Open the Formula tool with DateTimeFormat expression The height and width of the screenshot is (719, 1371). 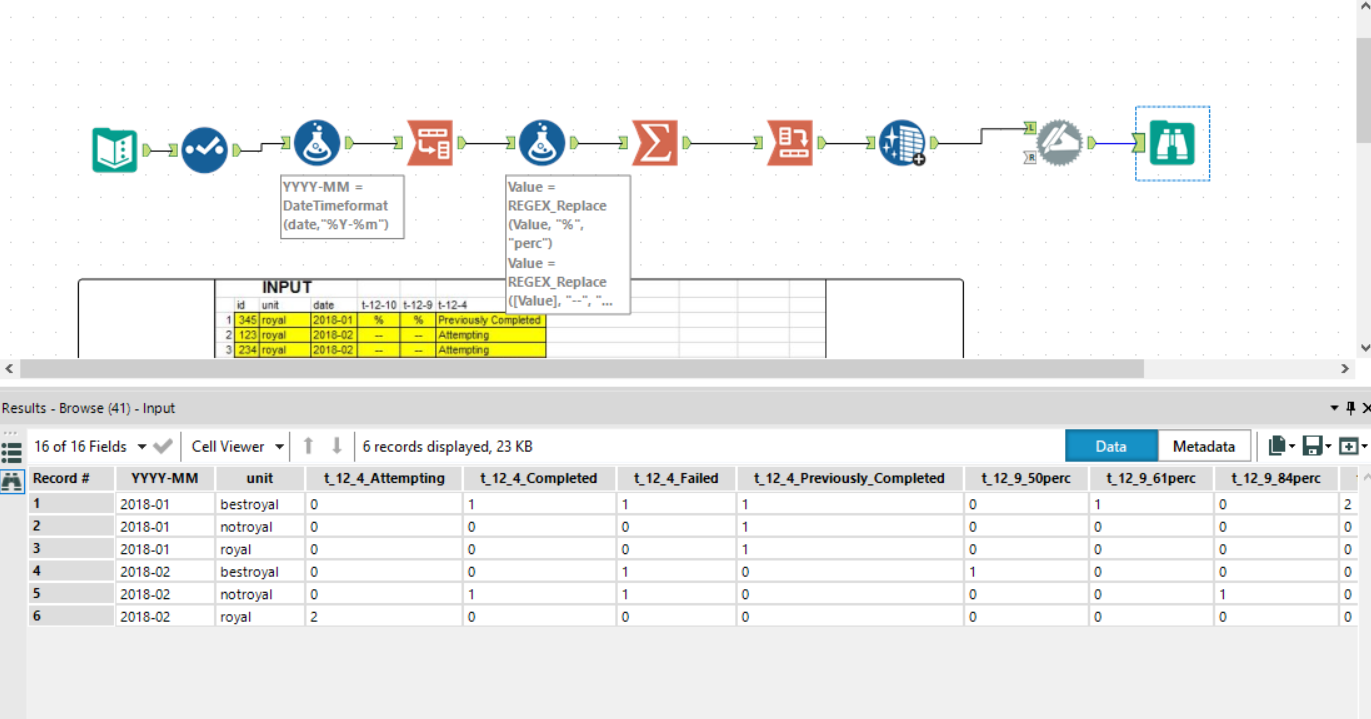(318, 143)
